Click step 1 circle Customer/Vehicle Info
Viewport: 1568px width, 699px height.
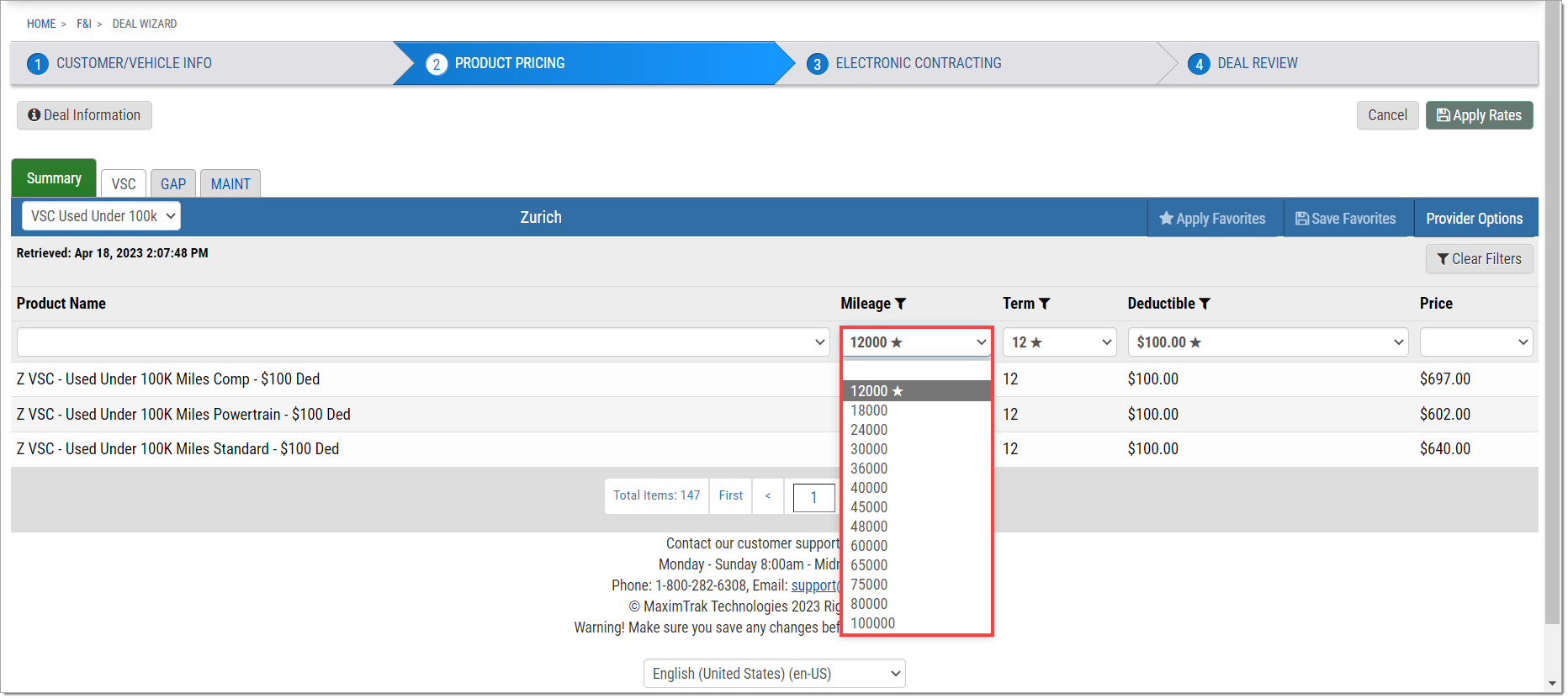coord(38,64)
